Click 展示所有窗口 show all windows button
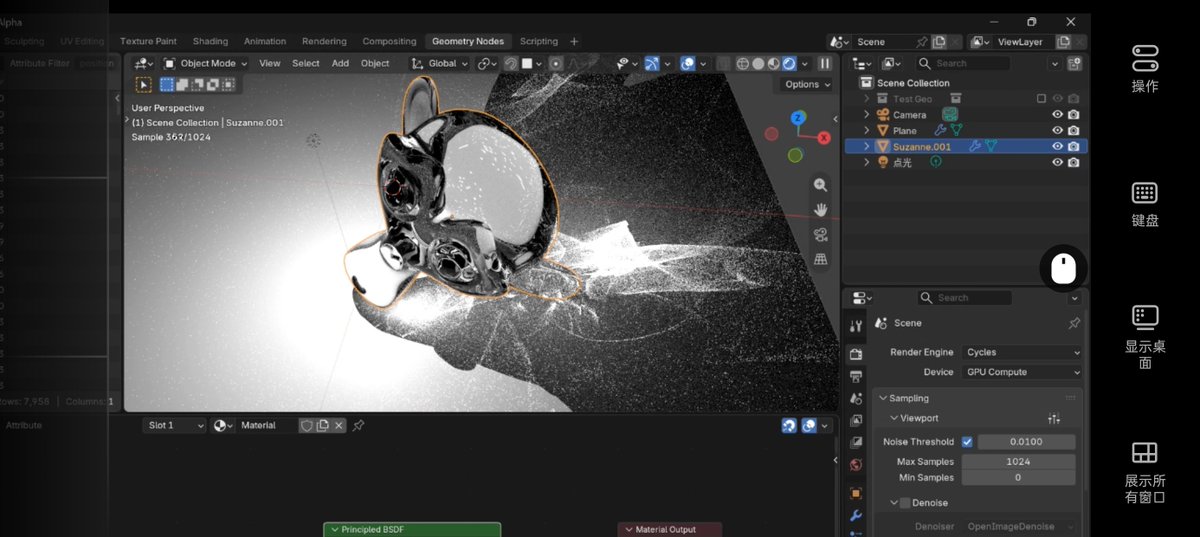This screenshot has height=537, width=1200. [x=1145, y=472]
